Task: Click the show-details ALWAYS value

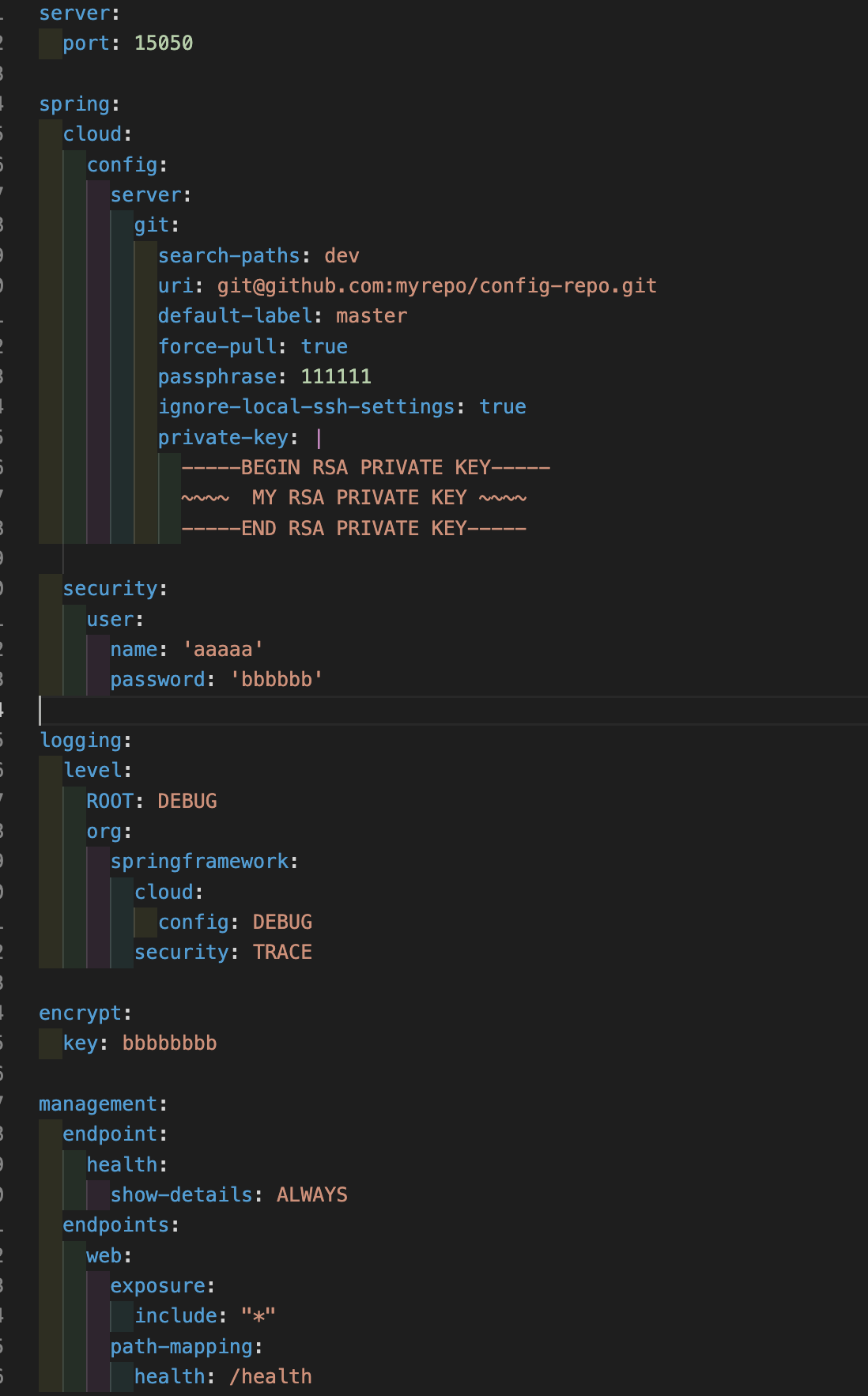Action: point(311,1195)
